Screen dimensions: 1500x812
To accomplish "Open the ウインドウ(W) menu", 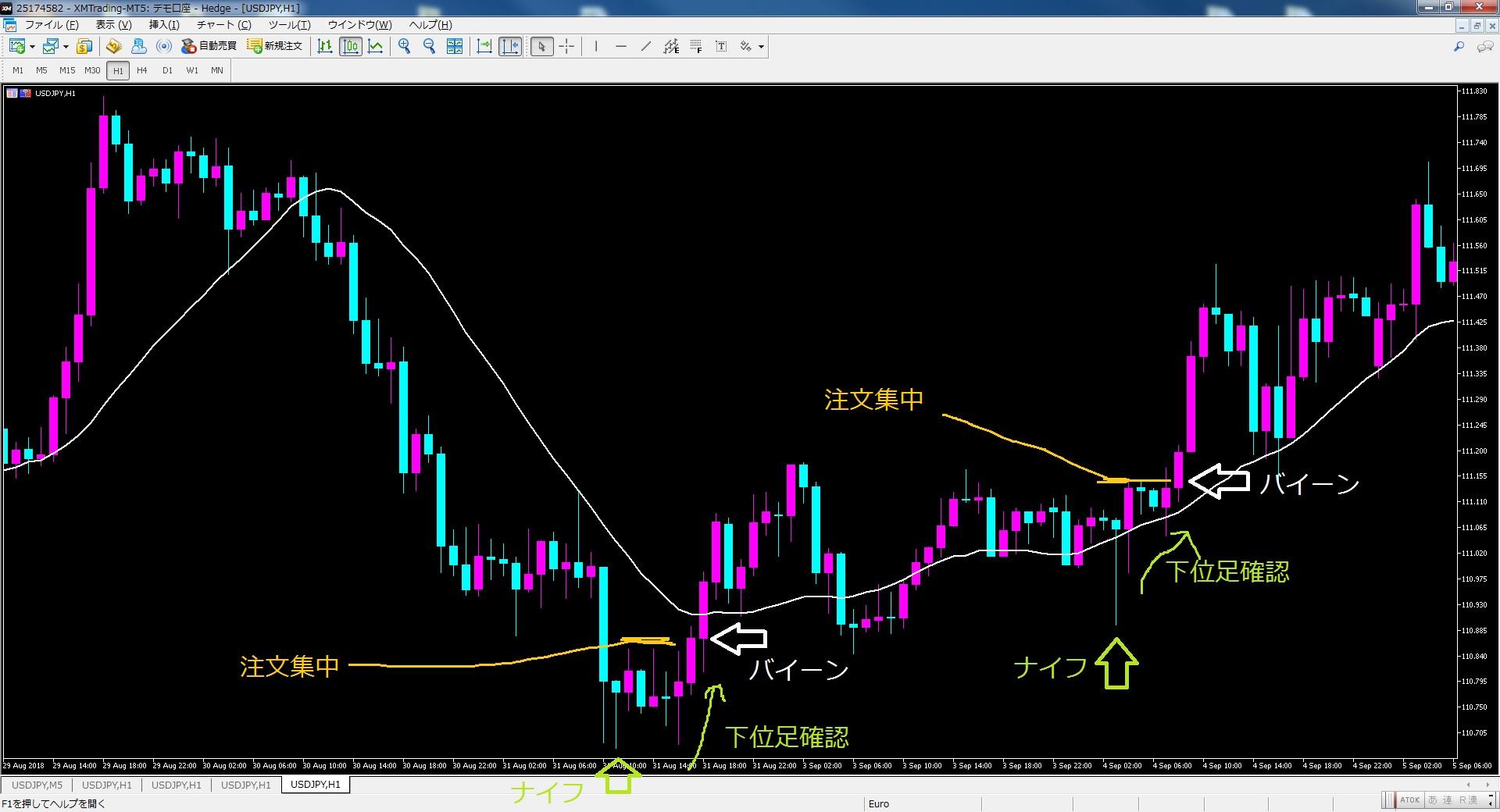I will (x=359, y=25).
